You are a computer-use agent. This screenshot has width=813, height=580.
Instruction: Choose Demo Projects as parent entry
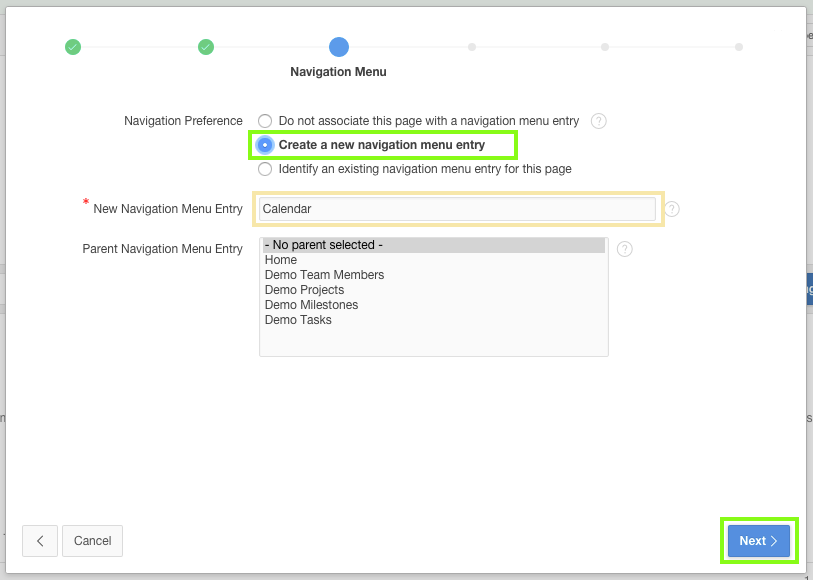(304, 290)
